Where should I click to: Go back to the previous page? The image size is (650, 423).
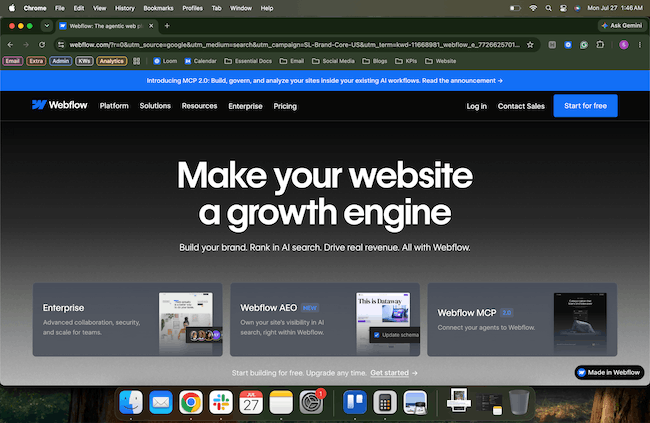coord(10,45)
